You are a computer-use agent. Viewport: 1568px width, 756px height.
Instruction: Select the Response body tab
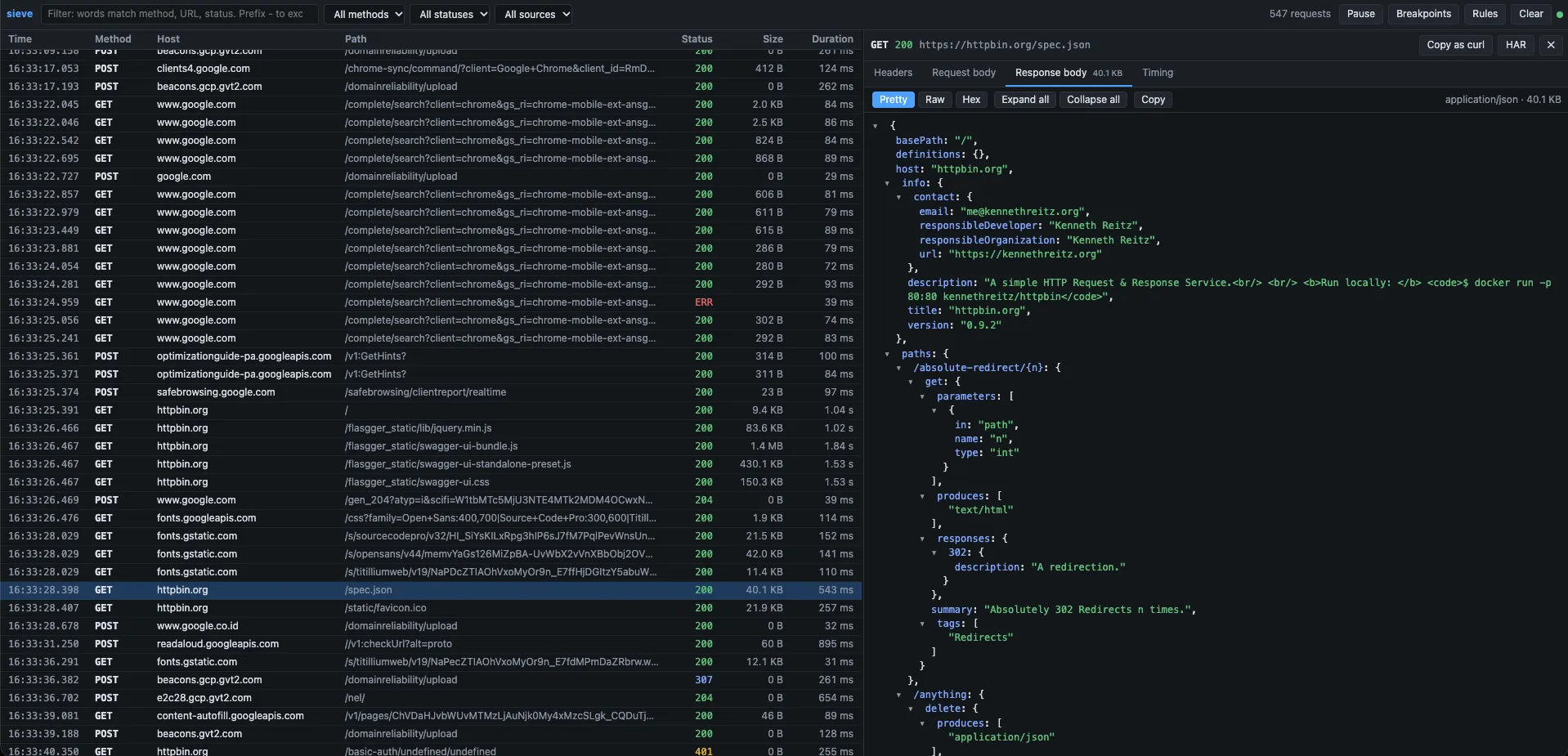[x=1068, y=73]
